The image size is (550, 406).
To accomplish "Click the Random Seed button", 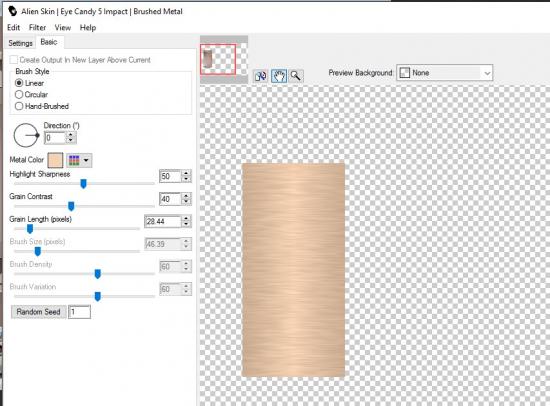I will click(38, 312).
